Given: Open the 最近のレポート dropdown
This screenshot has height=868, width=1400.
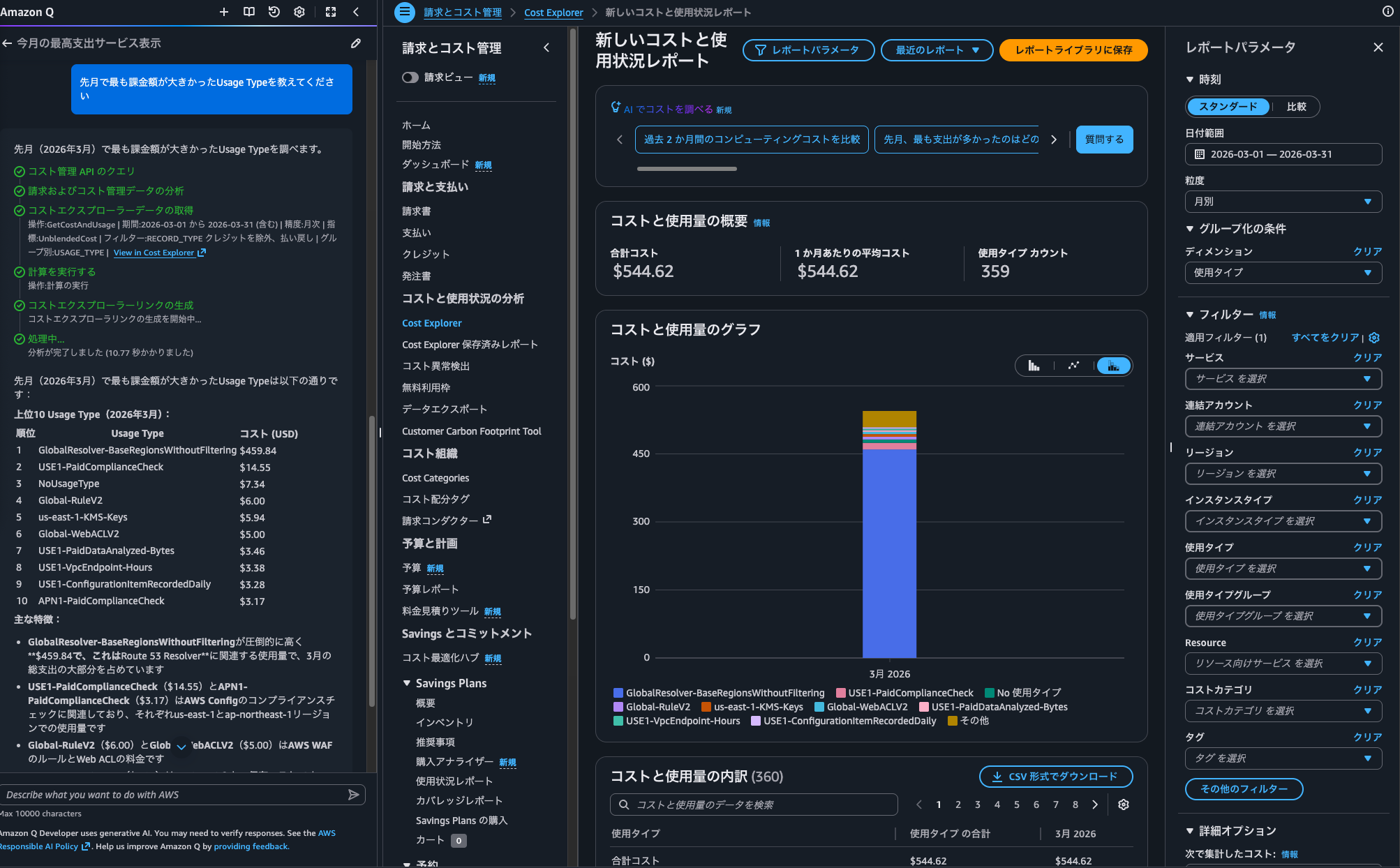Looking at the screenshot, I should point(937,50).
